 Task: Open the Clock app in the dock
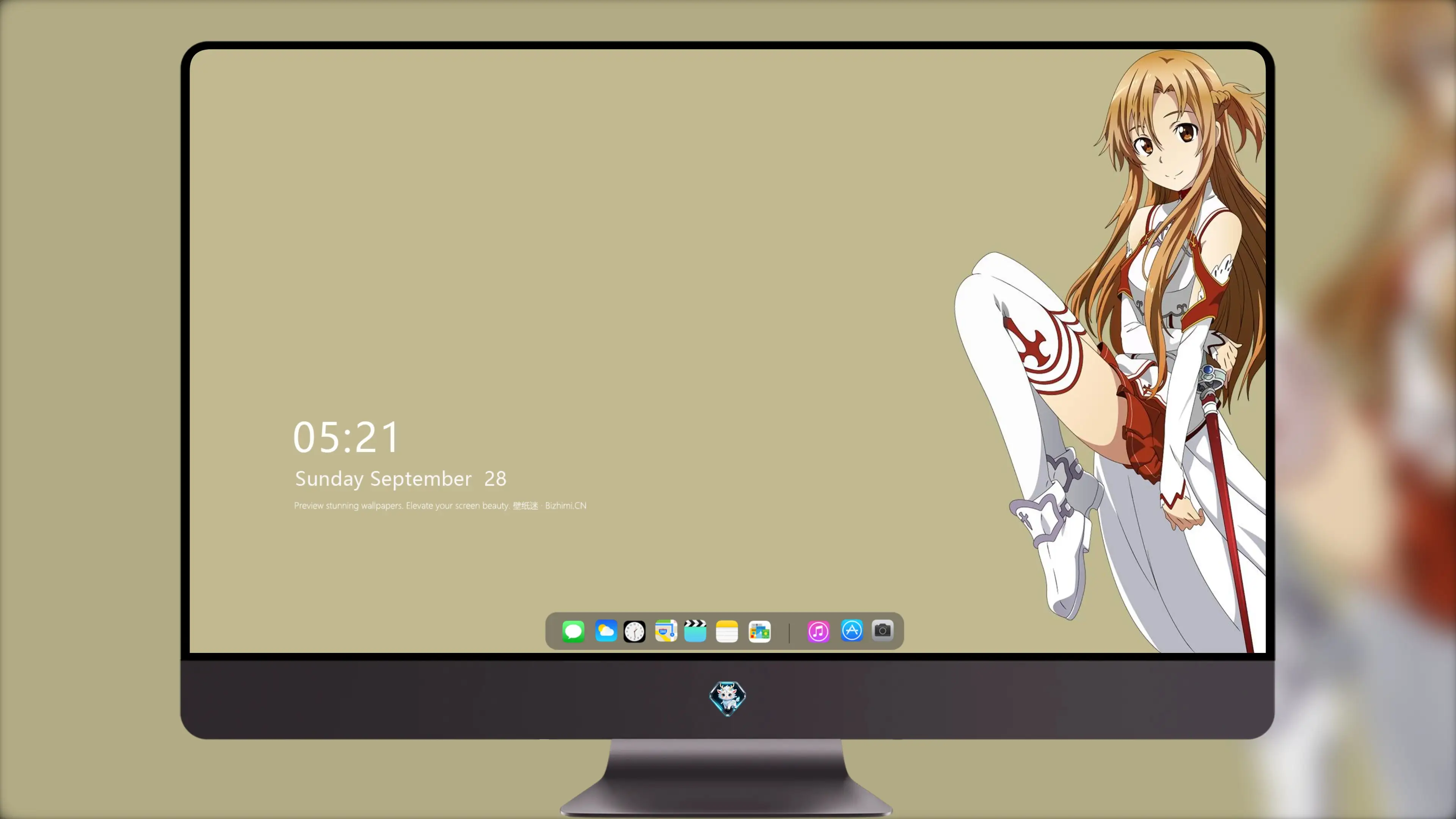(634, 631)
